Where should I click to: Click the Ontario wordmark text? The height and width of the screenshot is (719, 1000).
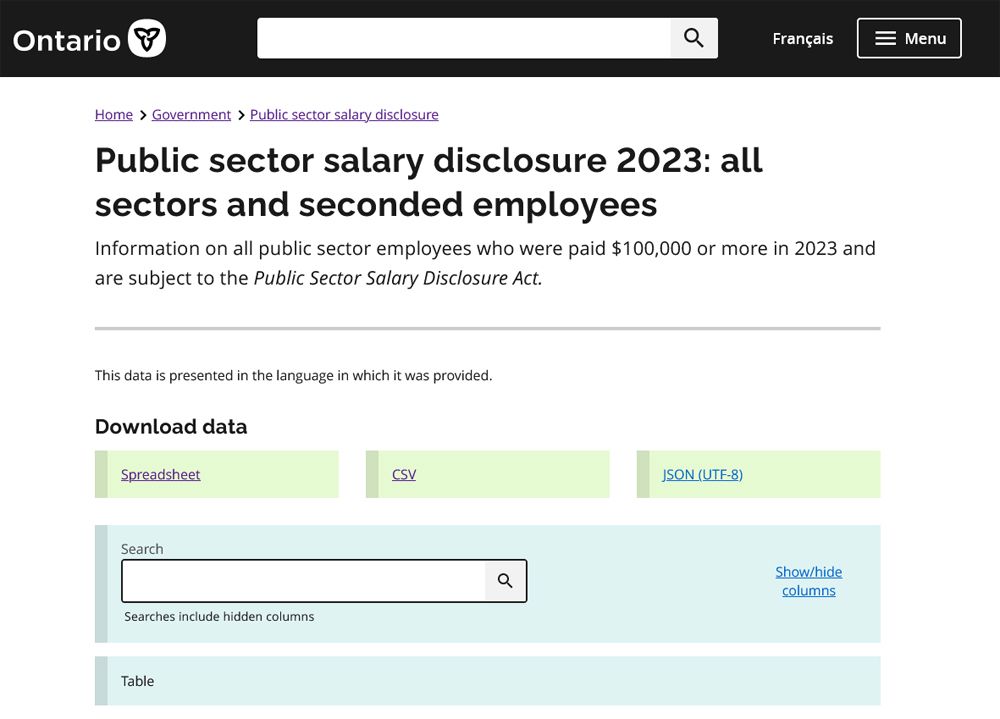click(x=67, y=40)
